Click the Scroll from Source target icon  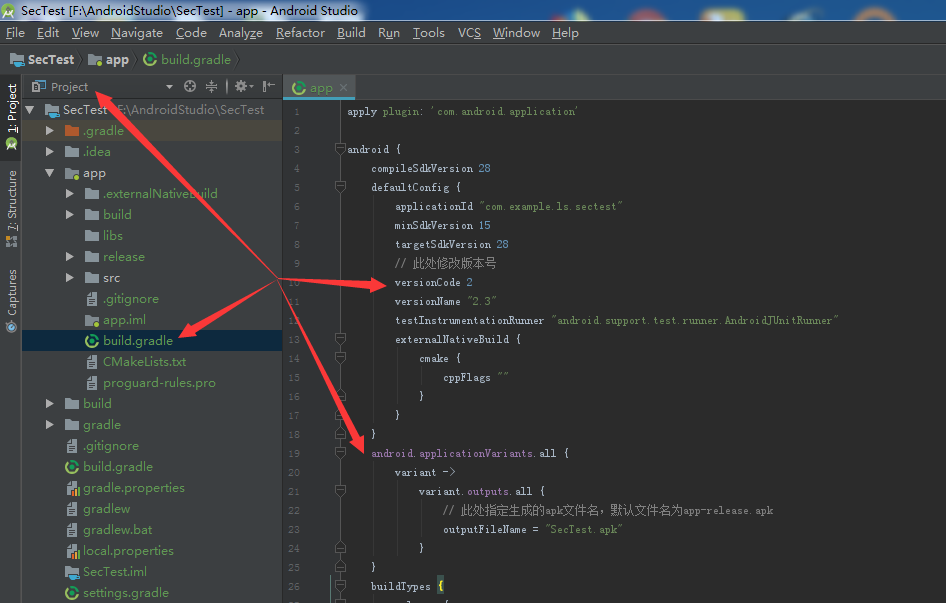pyautogui.click(x=190, y=87)
